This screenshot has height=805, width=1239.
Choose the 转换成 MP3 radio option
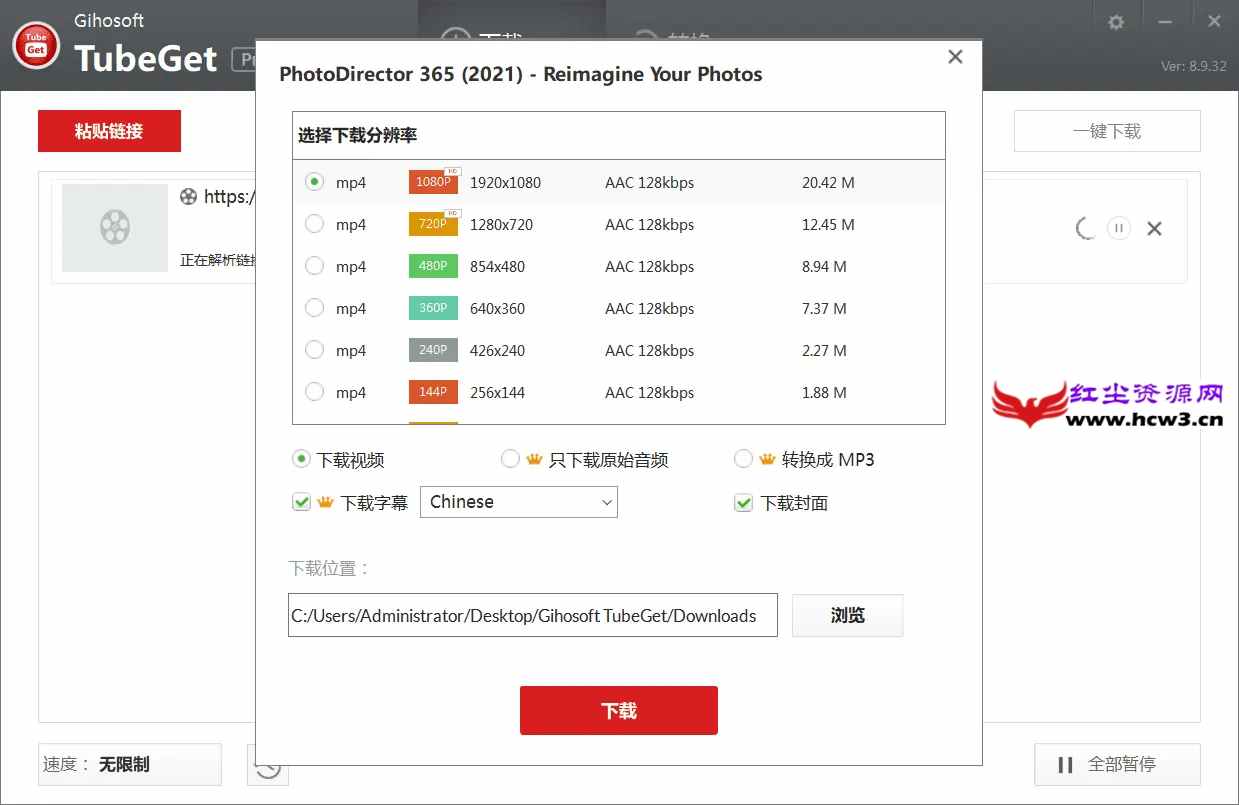[743, 459]
